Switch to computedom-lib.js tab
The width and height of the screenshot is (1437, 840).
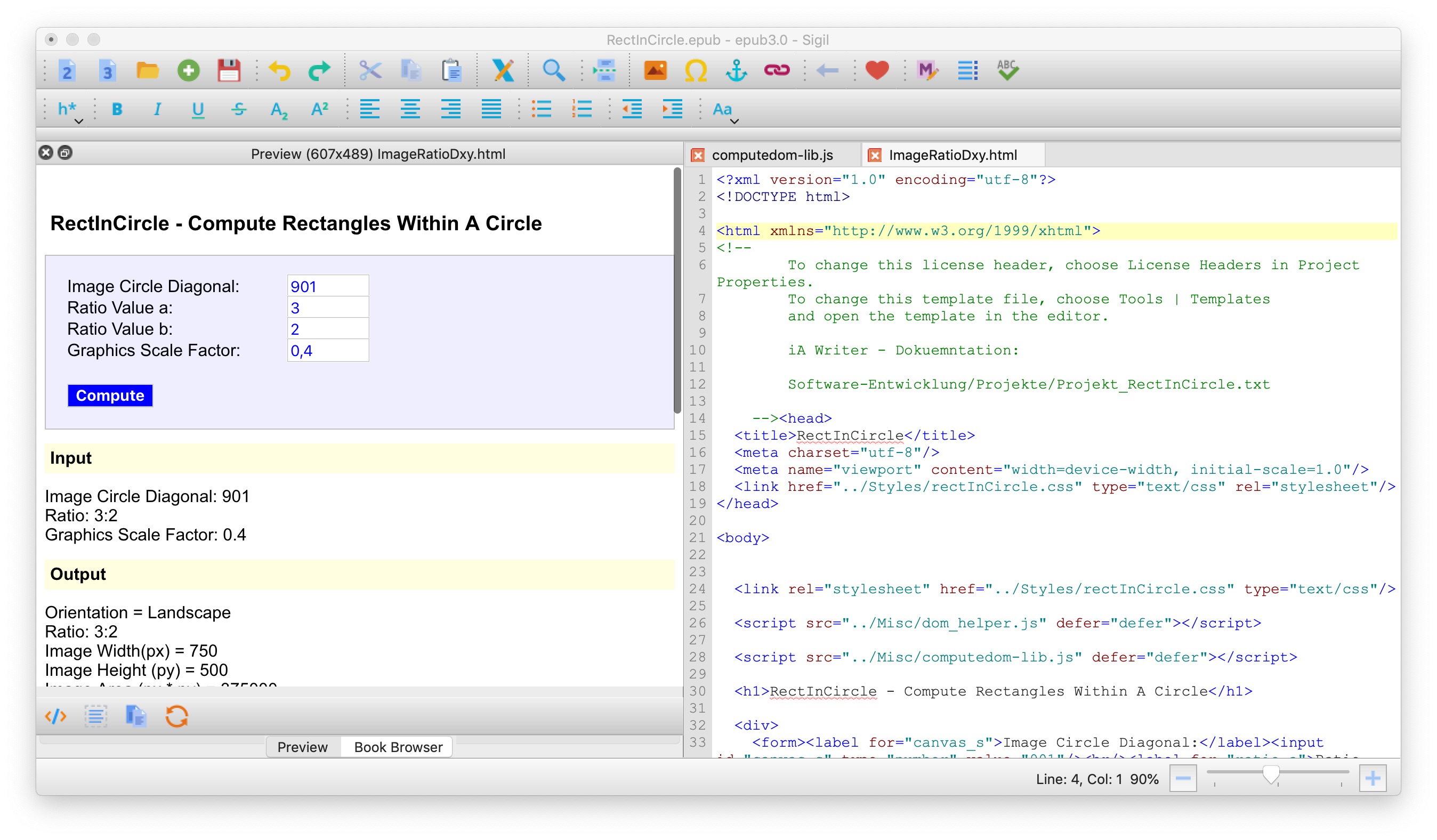[773, 155]
